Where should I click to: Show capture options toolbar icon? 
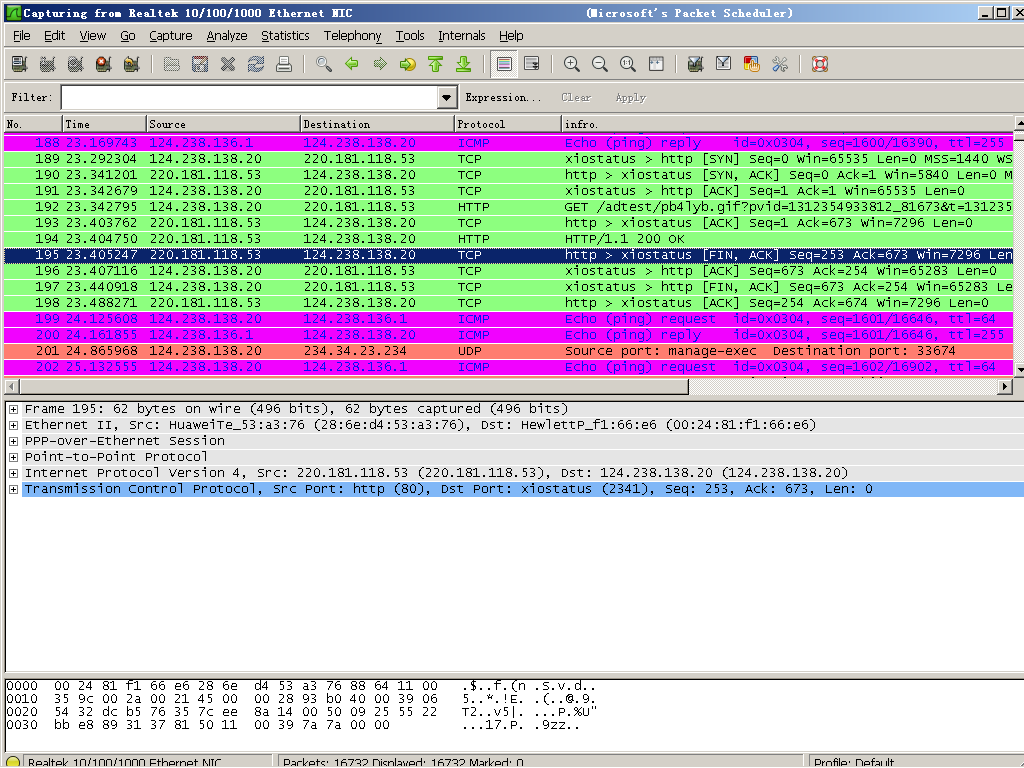click(47, 64)
